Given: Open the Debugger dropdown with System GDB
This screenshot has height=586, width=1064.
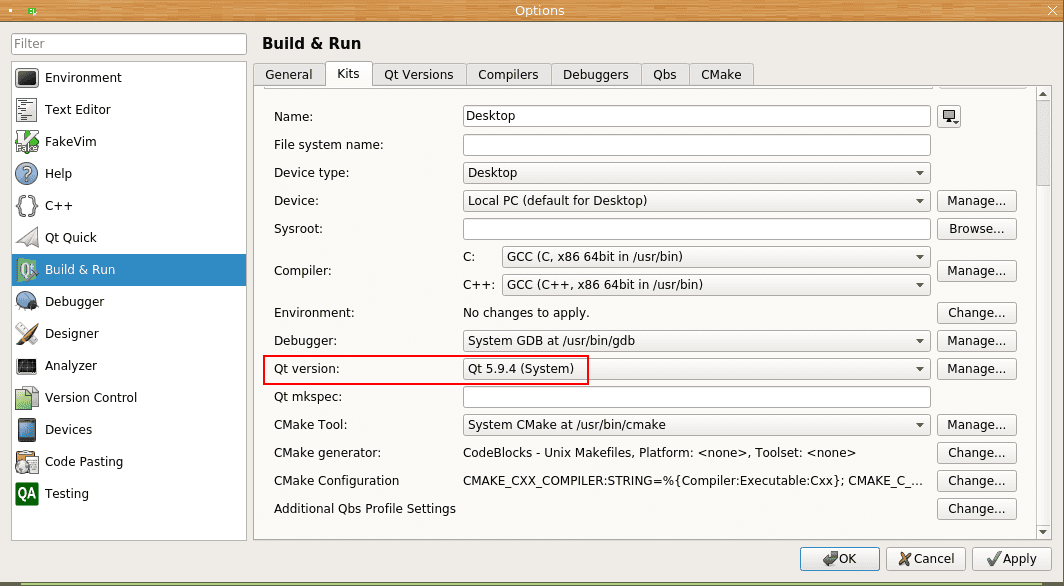Looking at the screenshot, I should coord(696,341).
